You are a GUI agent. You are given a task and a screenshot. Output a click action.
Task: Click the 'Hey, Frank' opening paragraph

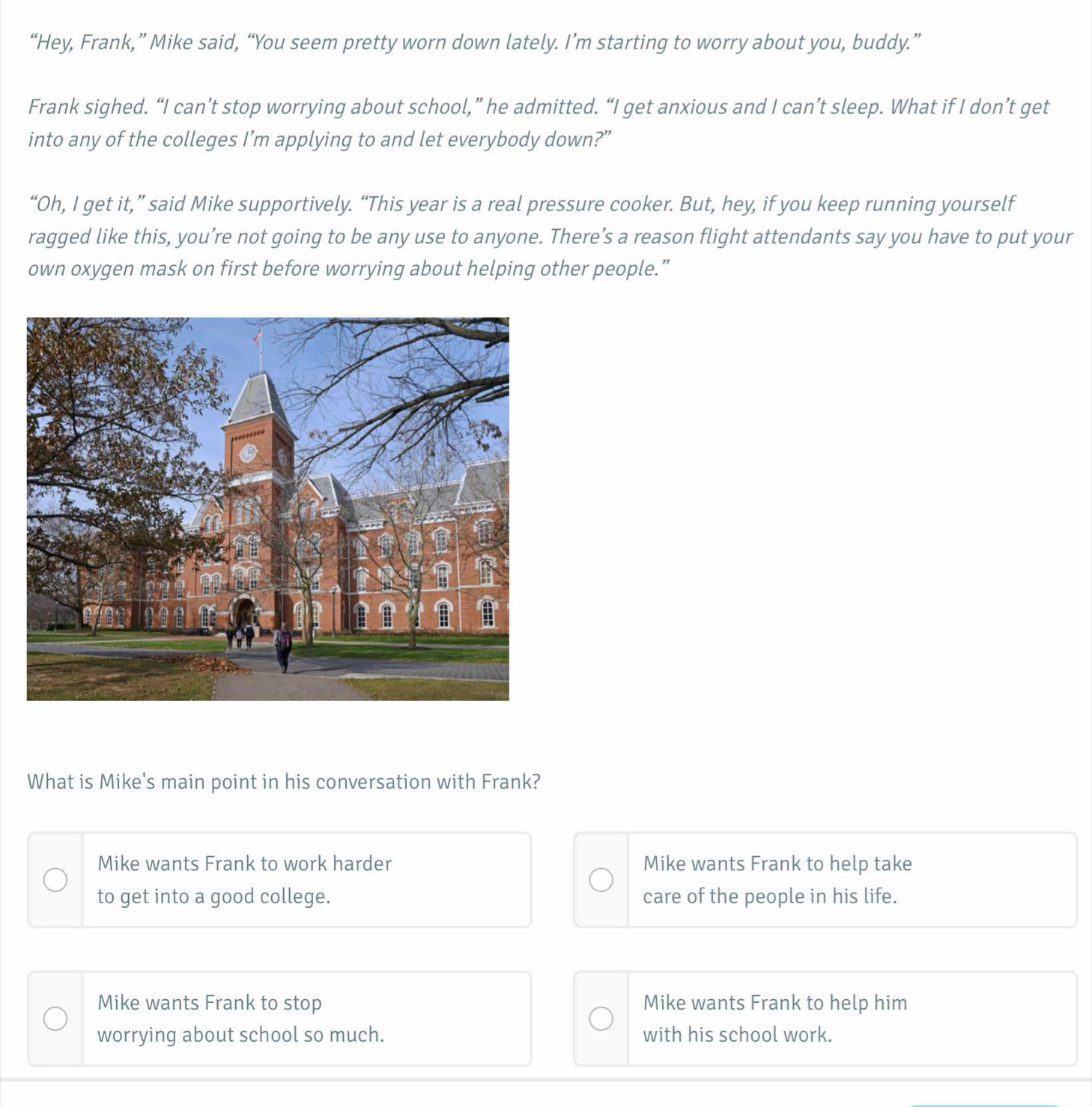coord(473,43)
